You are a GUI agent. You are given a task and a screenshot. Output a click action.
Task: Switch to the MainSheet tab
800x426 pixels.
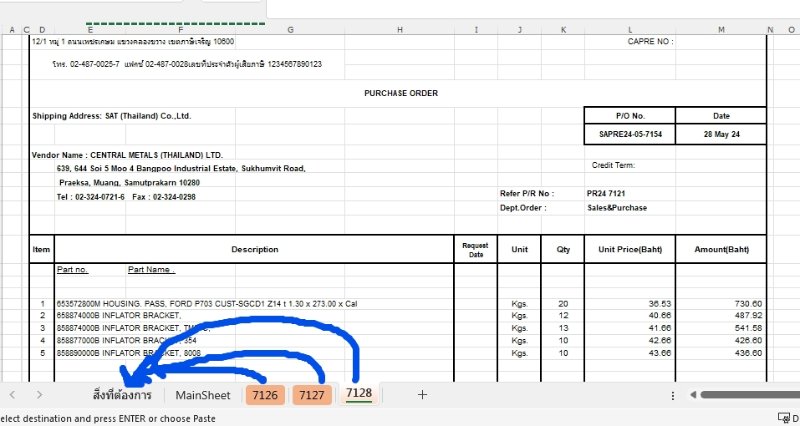pos(203,395)
